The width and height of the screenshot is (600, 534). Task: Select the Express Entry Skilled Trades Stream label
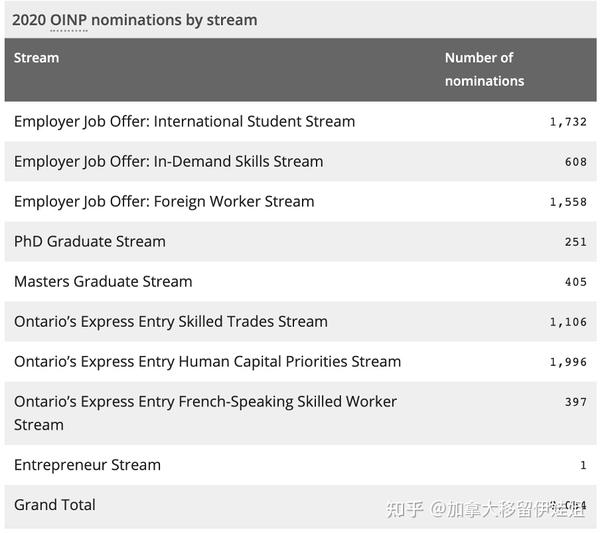coord(171,322)
